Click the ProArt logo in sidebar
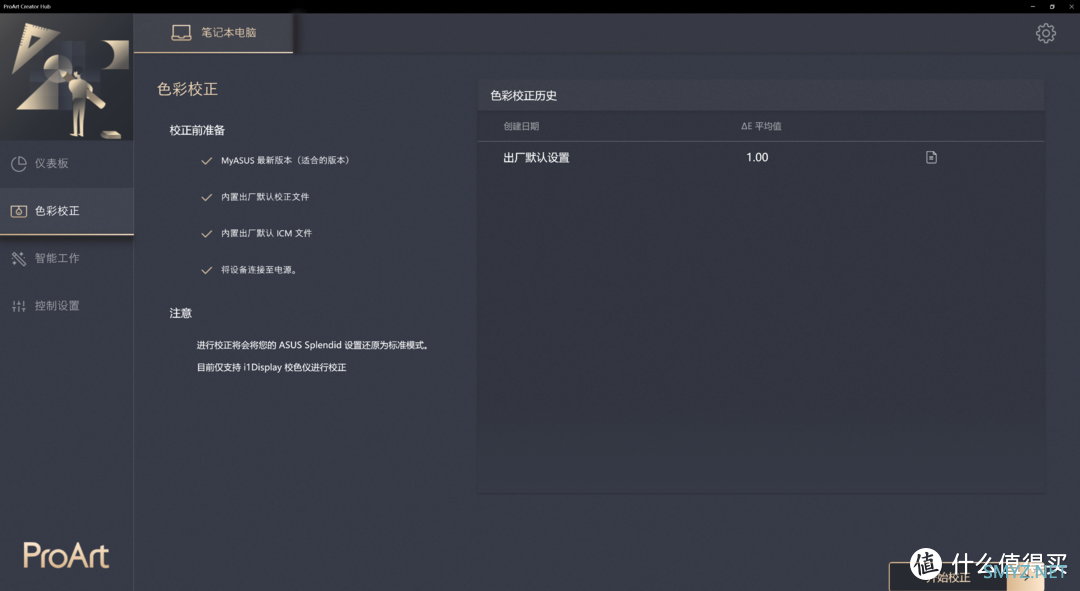This screenshot has width=1080, height=591. [66, 555]
